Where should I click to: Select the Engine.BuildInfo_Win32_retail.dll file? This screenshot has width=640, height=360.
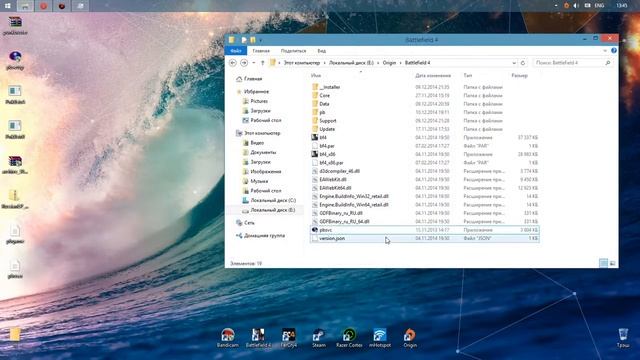tap(424, 196)
